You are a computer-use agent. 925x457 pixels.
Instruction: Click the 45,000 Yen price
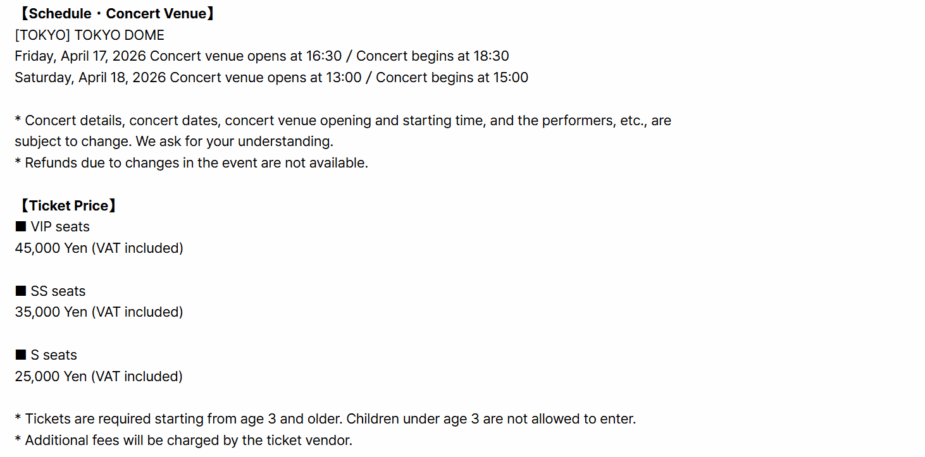(51, 248)
